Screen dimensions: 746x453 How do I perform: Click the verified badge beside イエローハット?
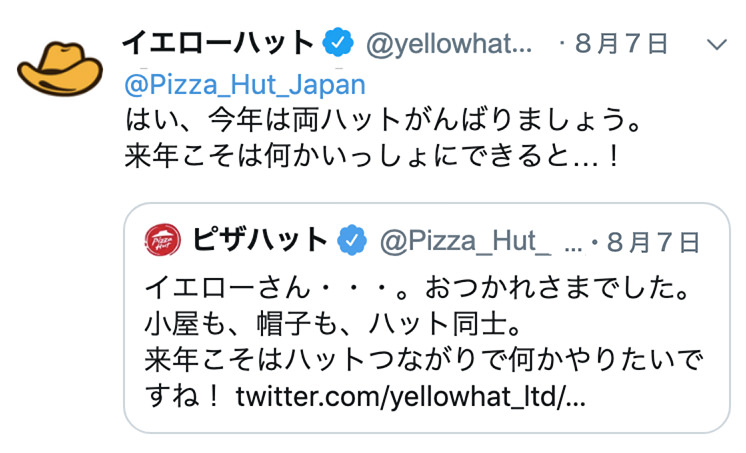[x=338, y=43]
